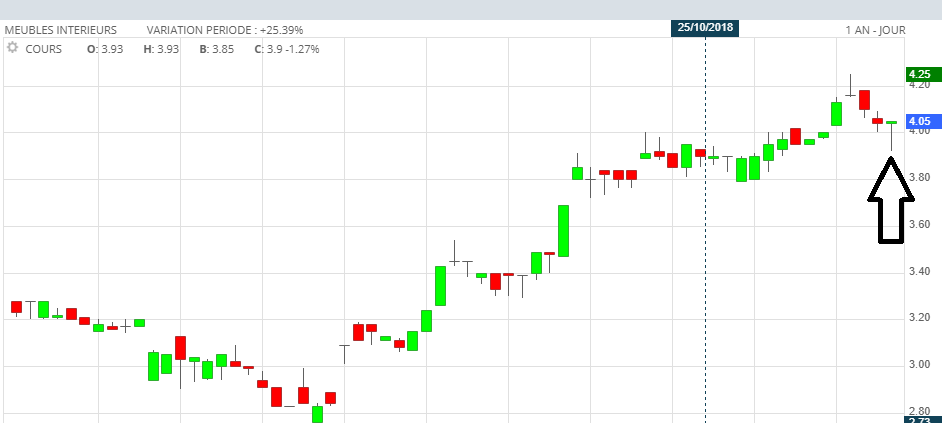Click the MEUBLES INTERIEURS stock title

tap(61, 30)
